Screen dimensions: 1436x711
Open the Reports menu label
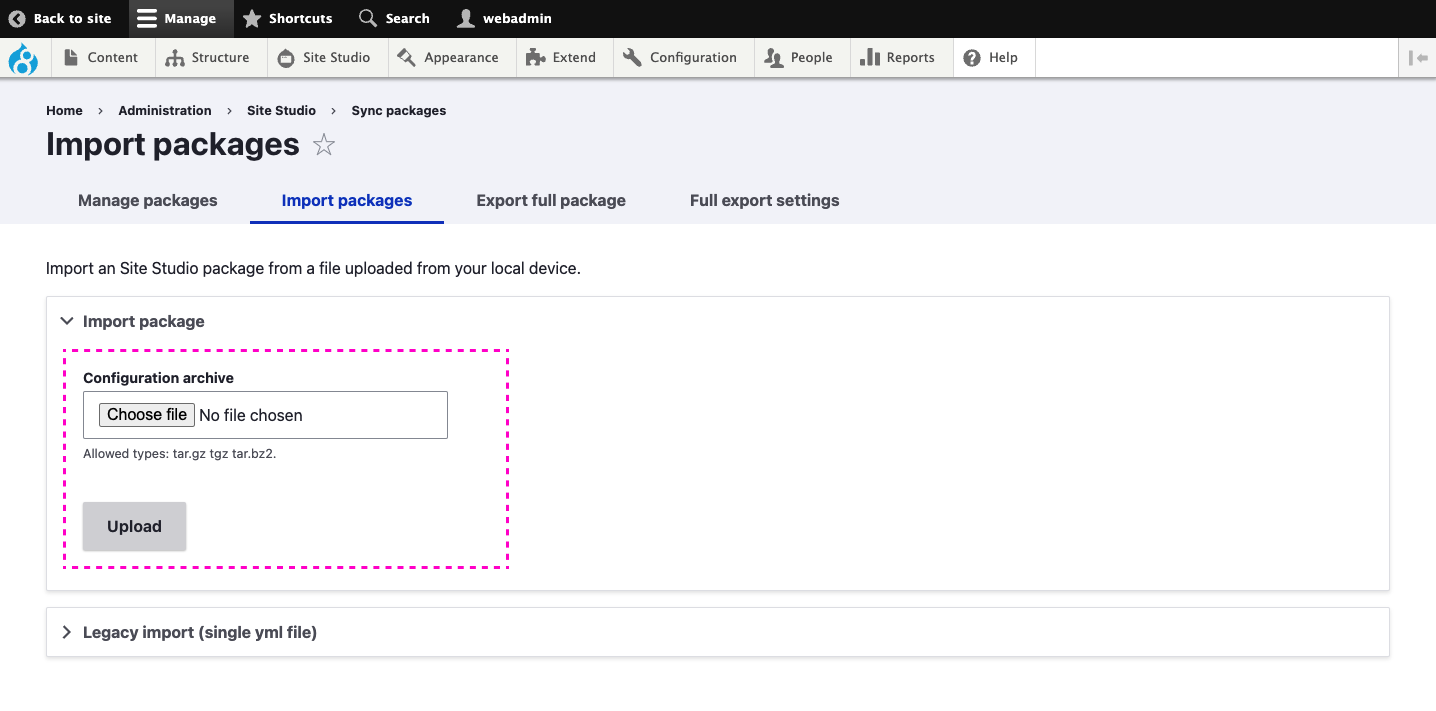911,57
